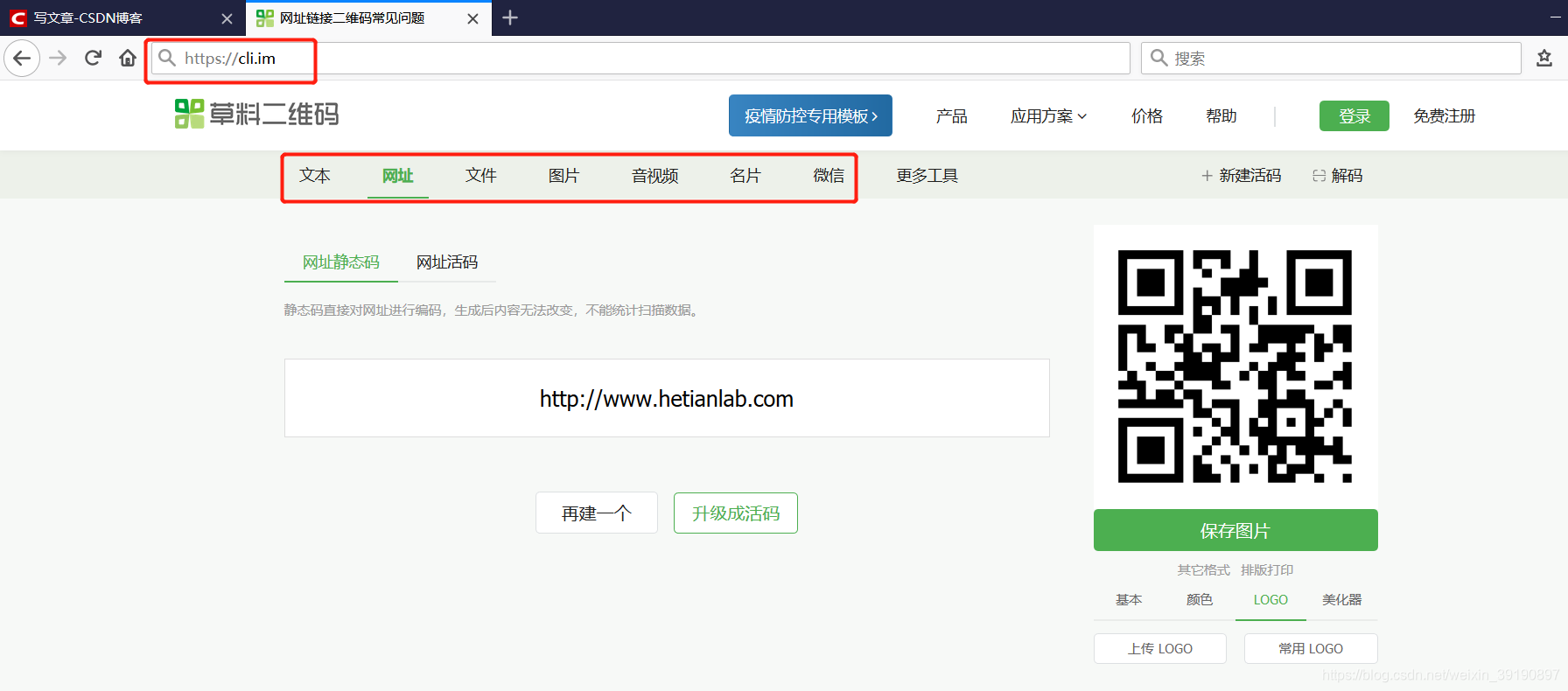The width and height of the screenshot is (1568, 691).
Task: Open the 更多工具 menu
Action: (x=927, y=175)
